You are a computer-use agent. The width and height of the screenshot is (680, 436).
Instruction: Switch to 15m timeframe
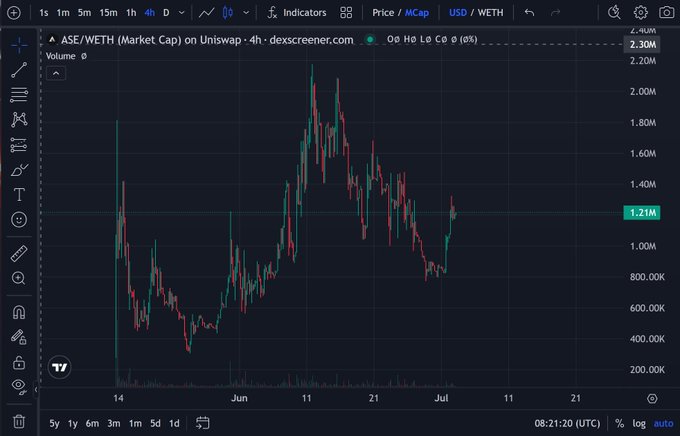(x=108, y=13)
